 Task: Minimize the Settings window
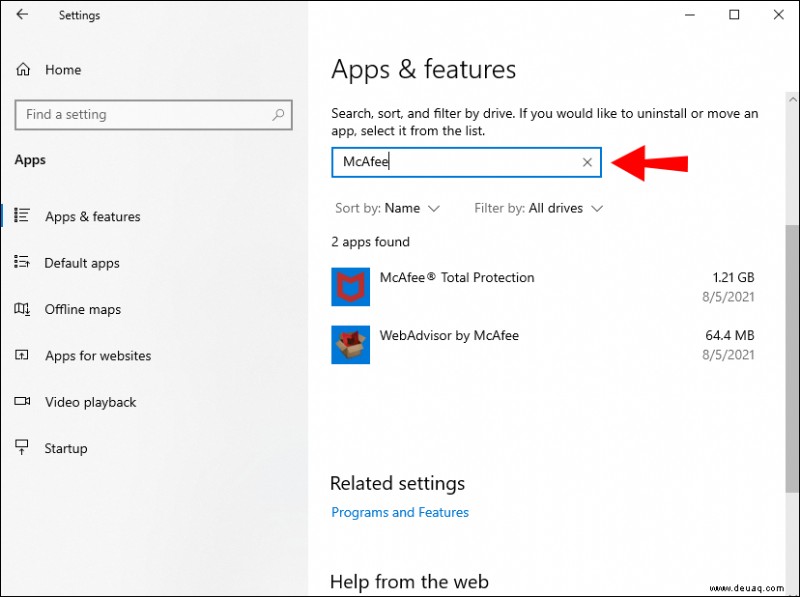690,15
